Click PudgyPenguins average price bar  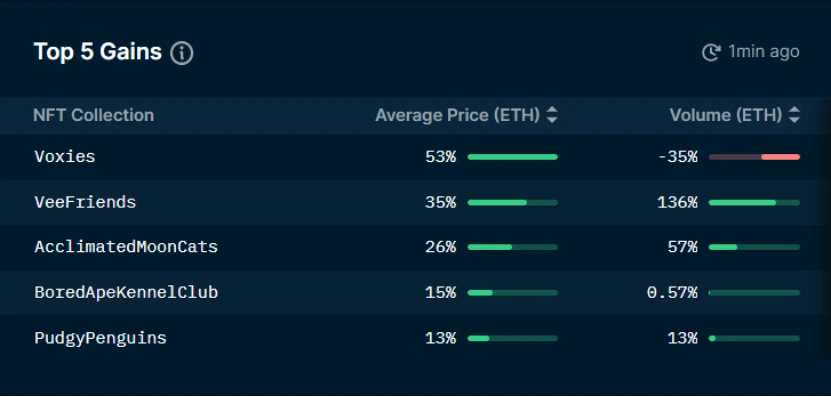[x=512, y=338]
